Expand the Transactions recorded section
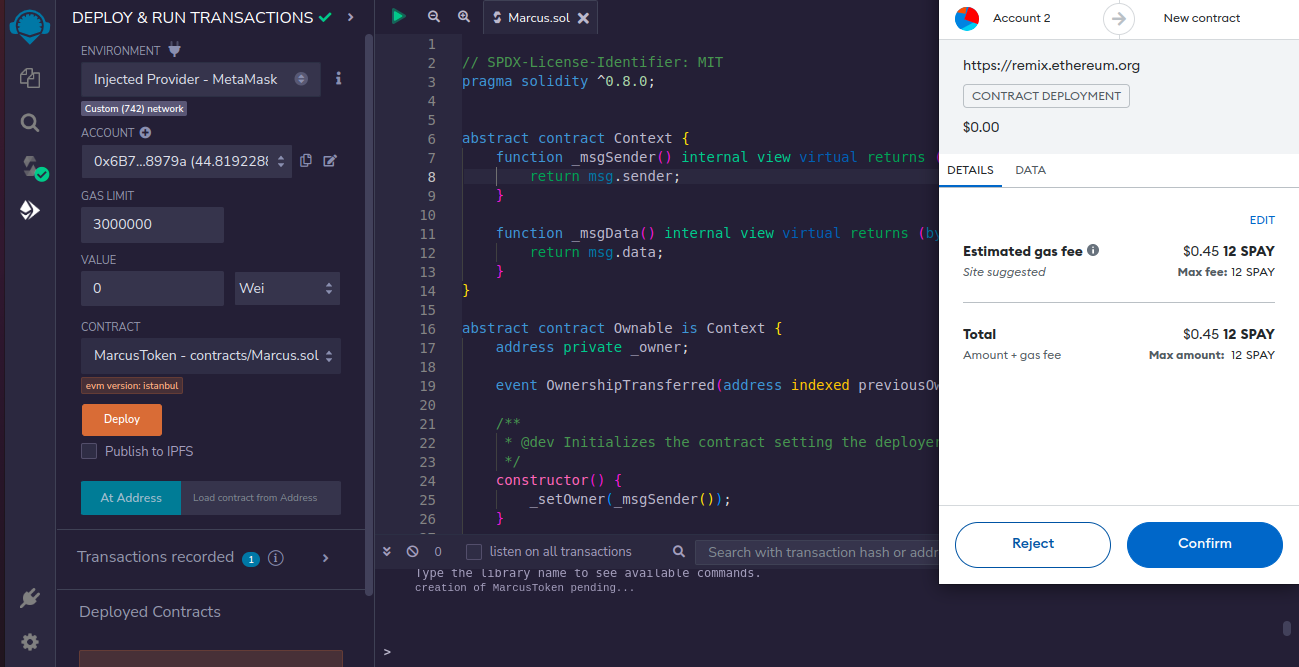This screenshot has width=1299, height=667. pyautogui.click(x=325, y=558)
